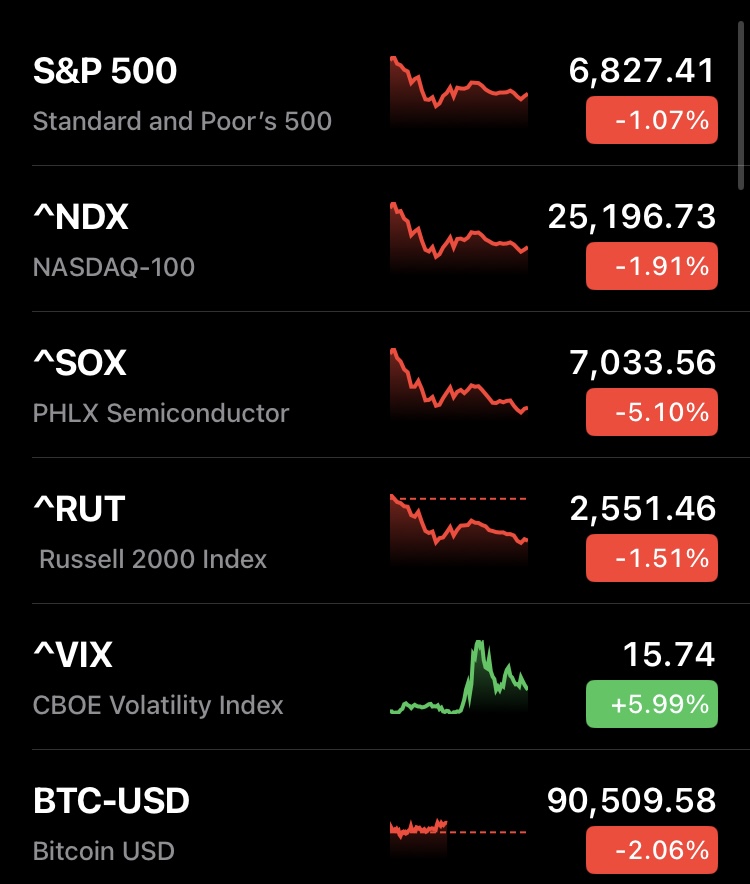Tap the 90,509.58 Bitcoin price
This screenshot has height=884, width=750.
pyautogui.click(x=632, y=801)
